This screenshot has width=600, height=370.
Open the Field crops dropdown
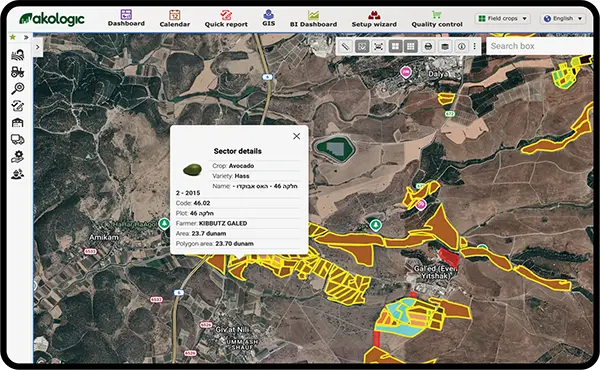pos(502,18)
